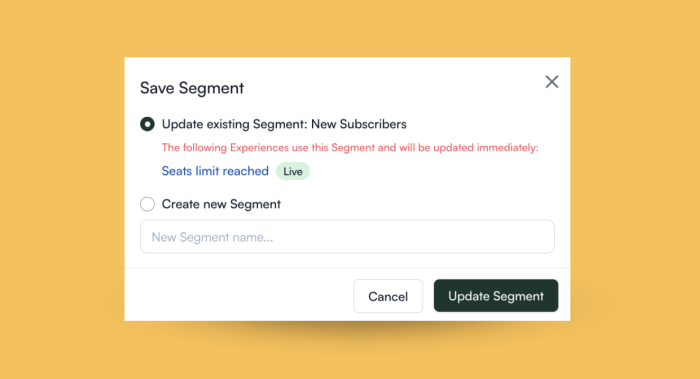Select the Create new Segment radio button
This screenshot has width=700, height=379.
click(147, 204)
